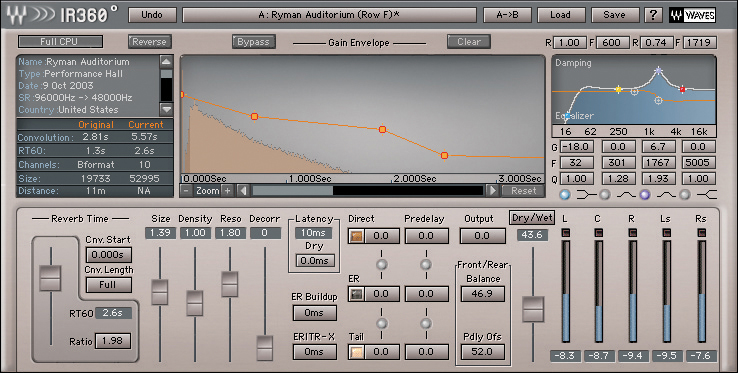This screenshot has width=738, height=373.
Task: Toggle the Direct enable button
Action: (x=356, y=236)
